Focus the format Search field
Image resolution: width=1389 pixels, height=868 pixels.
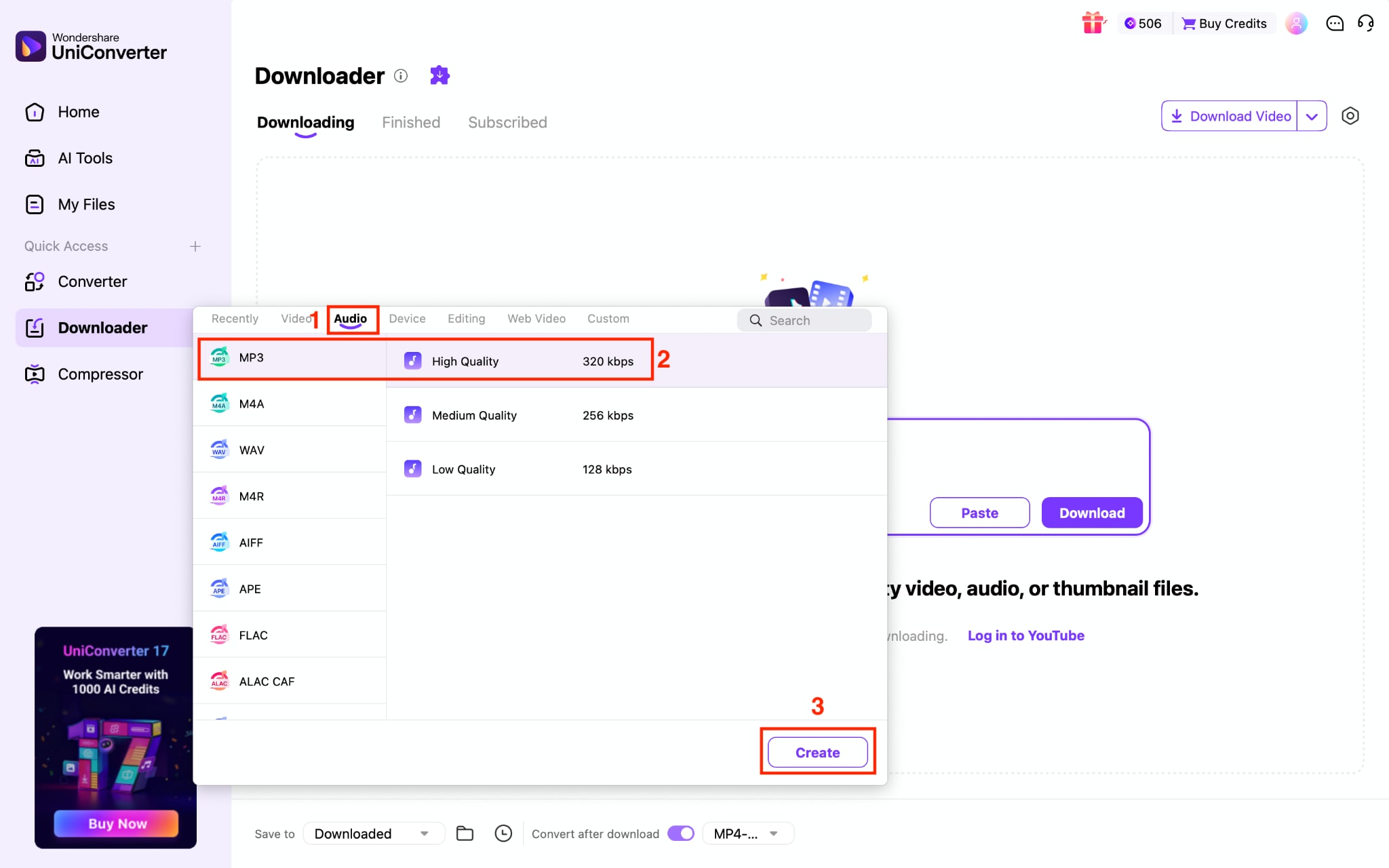(804, 321)
